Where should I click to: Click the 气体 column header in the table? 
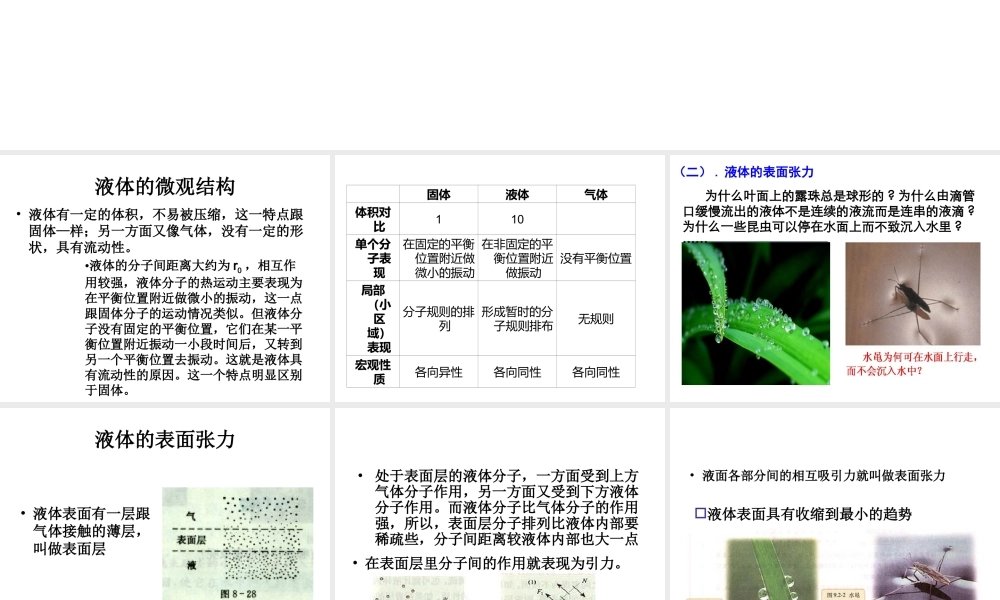pyautogui.click(x=596, y=194)
